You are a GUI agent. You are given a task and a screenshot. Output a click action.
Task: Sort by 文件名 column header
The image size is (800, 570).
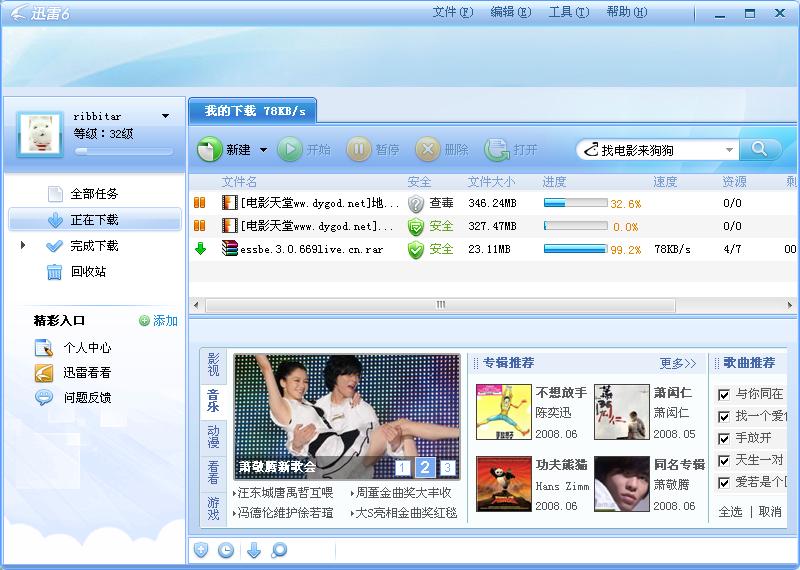(x=239, y=182)
